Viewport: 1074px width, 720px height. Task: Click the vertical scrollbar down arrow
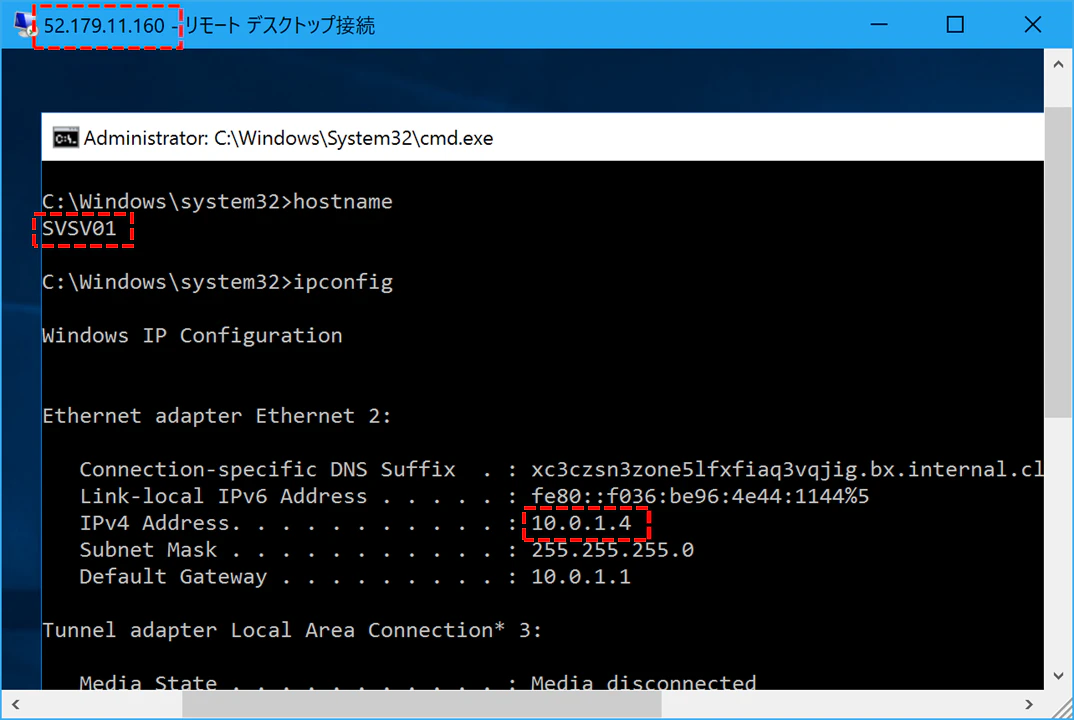pos(1058,675)
